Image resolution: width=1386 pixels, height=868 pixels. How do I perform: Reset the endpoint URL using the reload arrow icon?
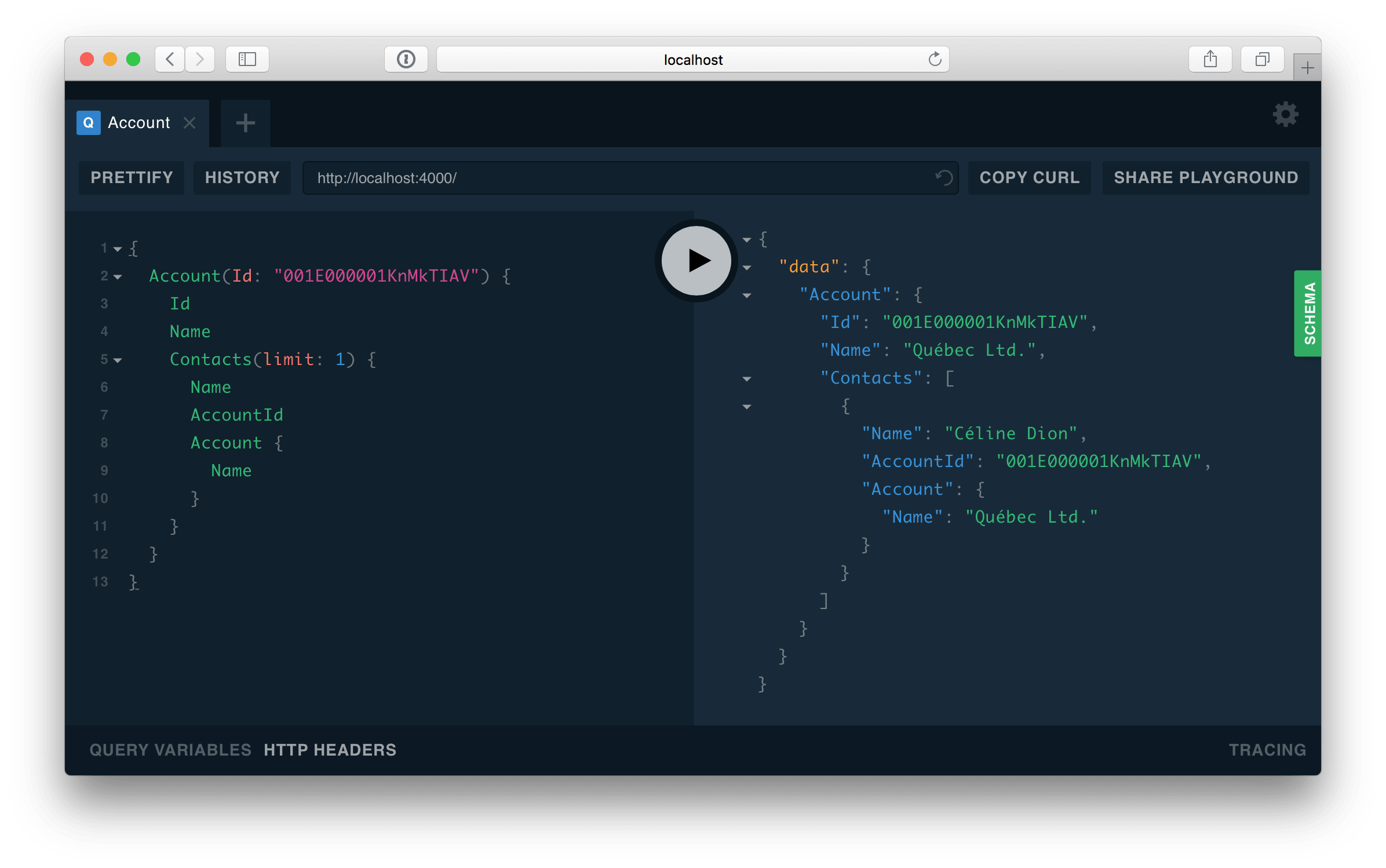[x=944, y=178]
